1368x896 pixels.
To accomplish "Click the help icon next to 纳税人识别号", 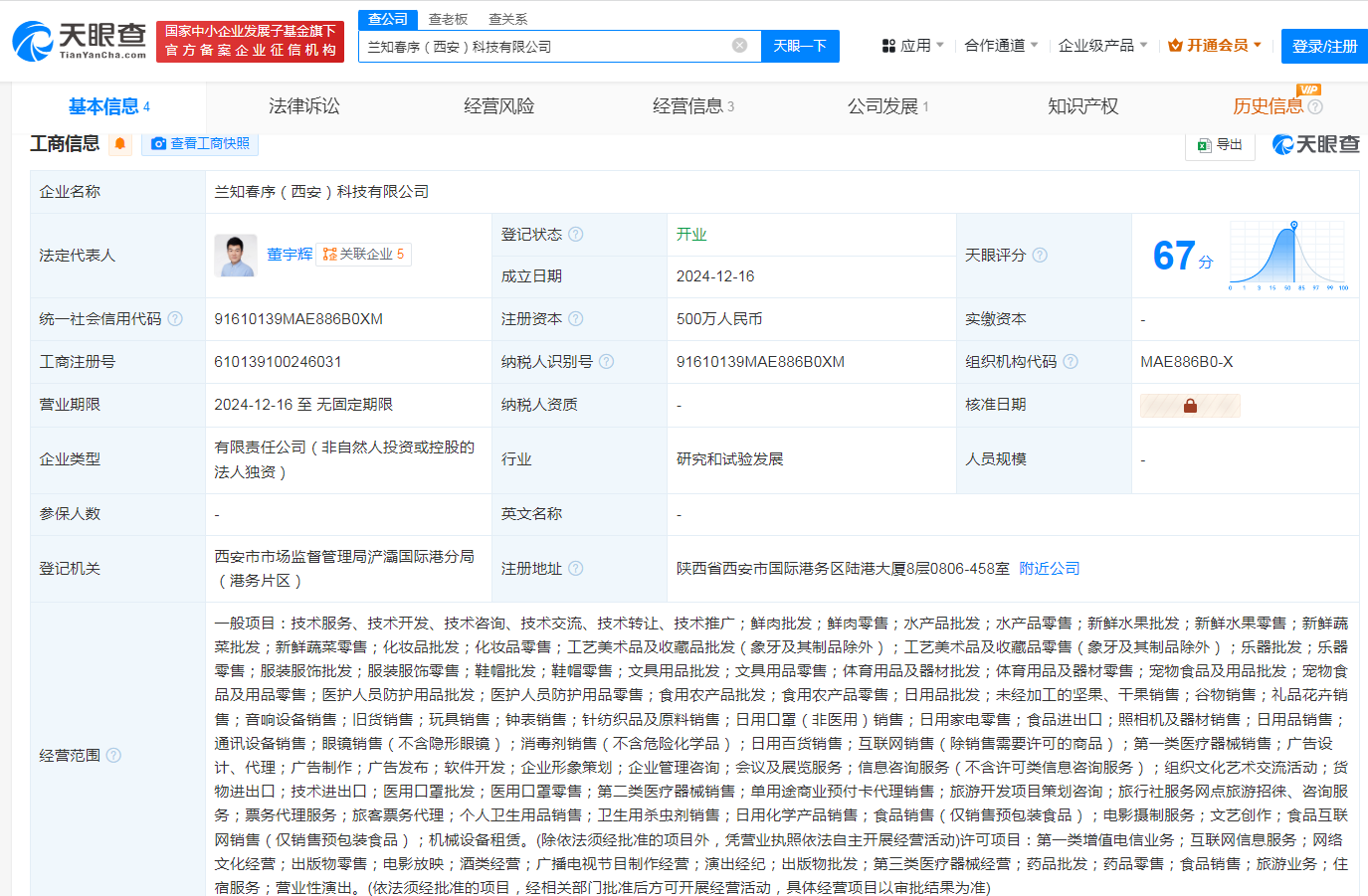I will point(606,362).
